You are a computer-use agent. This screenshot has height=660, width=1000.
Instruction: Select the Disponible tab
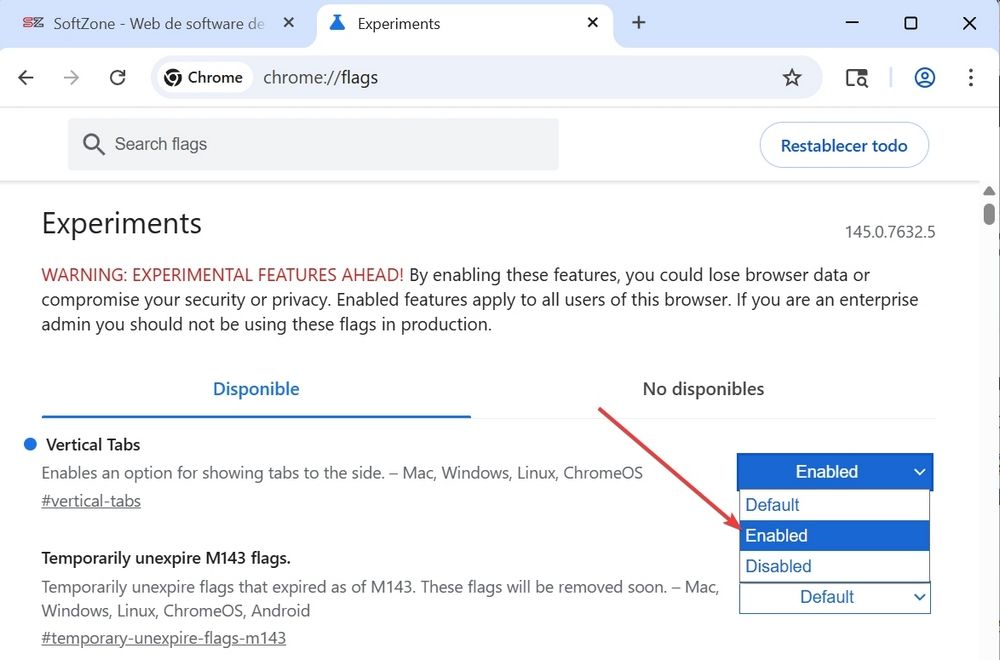coord(255,389)
